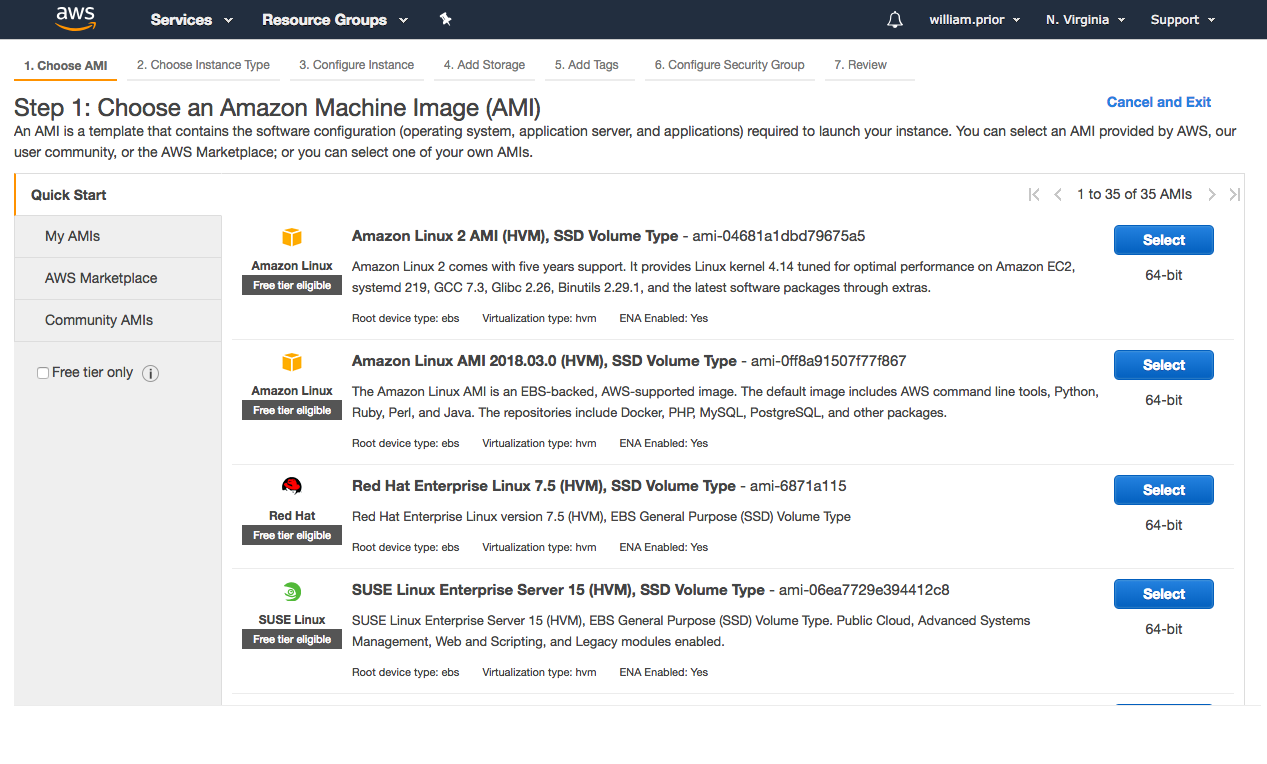Click the SUSE Linux logo icon

pos(292,591)
